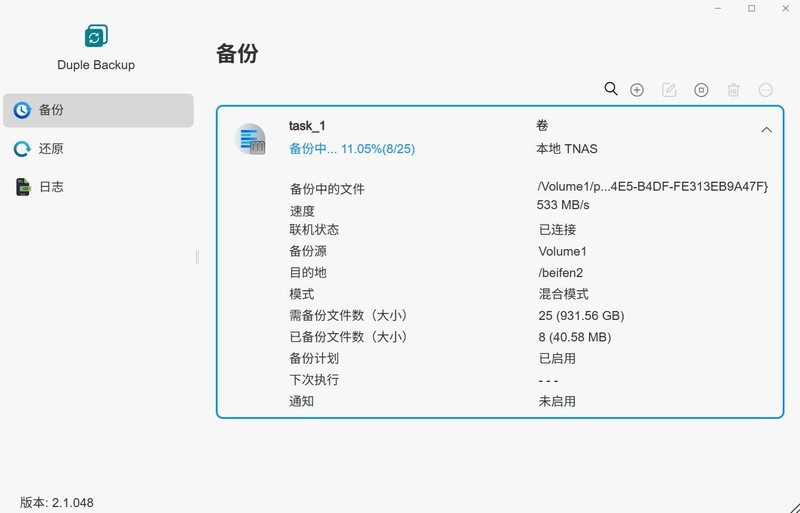Screen dimensions: 800x513
Task: Click the log file icon beside 日志
Action: tap(22, 187)
